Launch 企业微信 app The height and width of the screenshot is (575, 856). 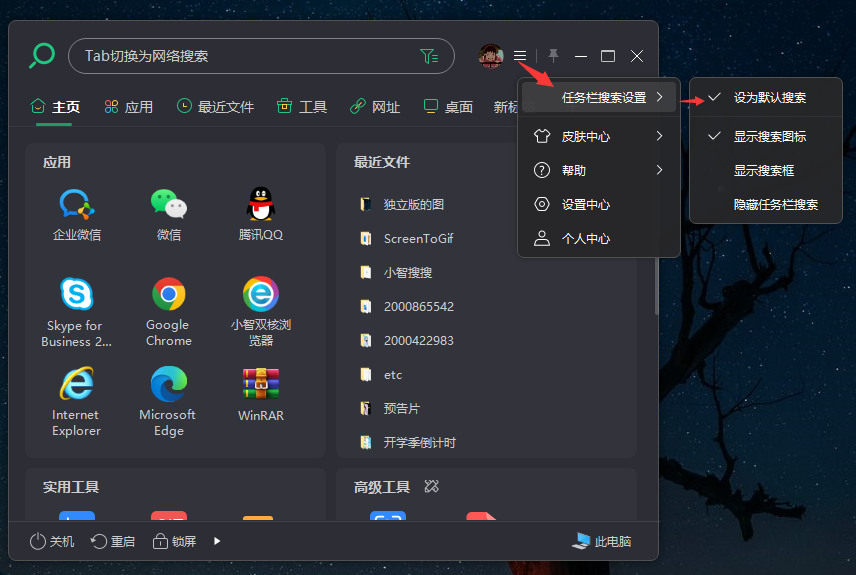tap(76, 215)
